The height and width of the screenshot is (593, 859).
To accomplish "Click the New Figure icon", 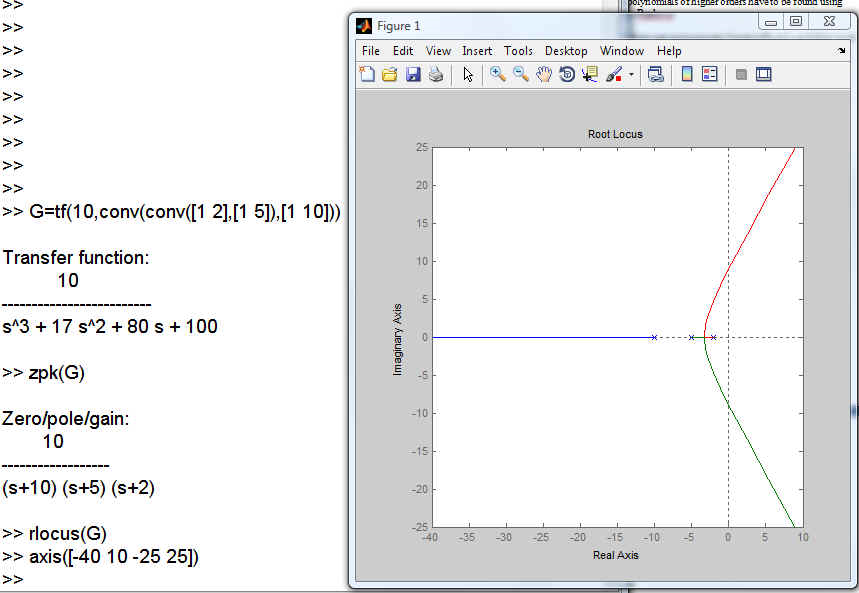I will [366, 74].
